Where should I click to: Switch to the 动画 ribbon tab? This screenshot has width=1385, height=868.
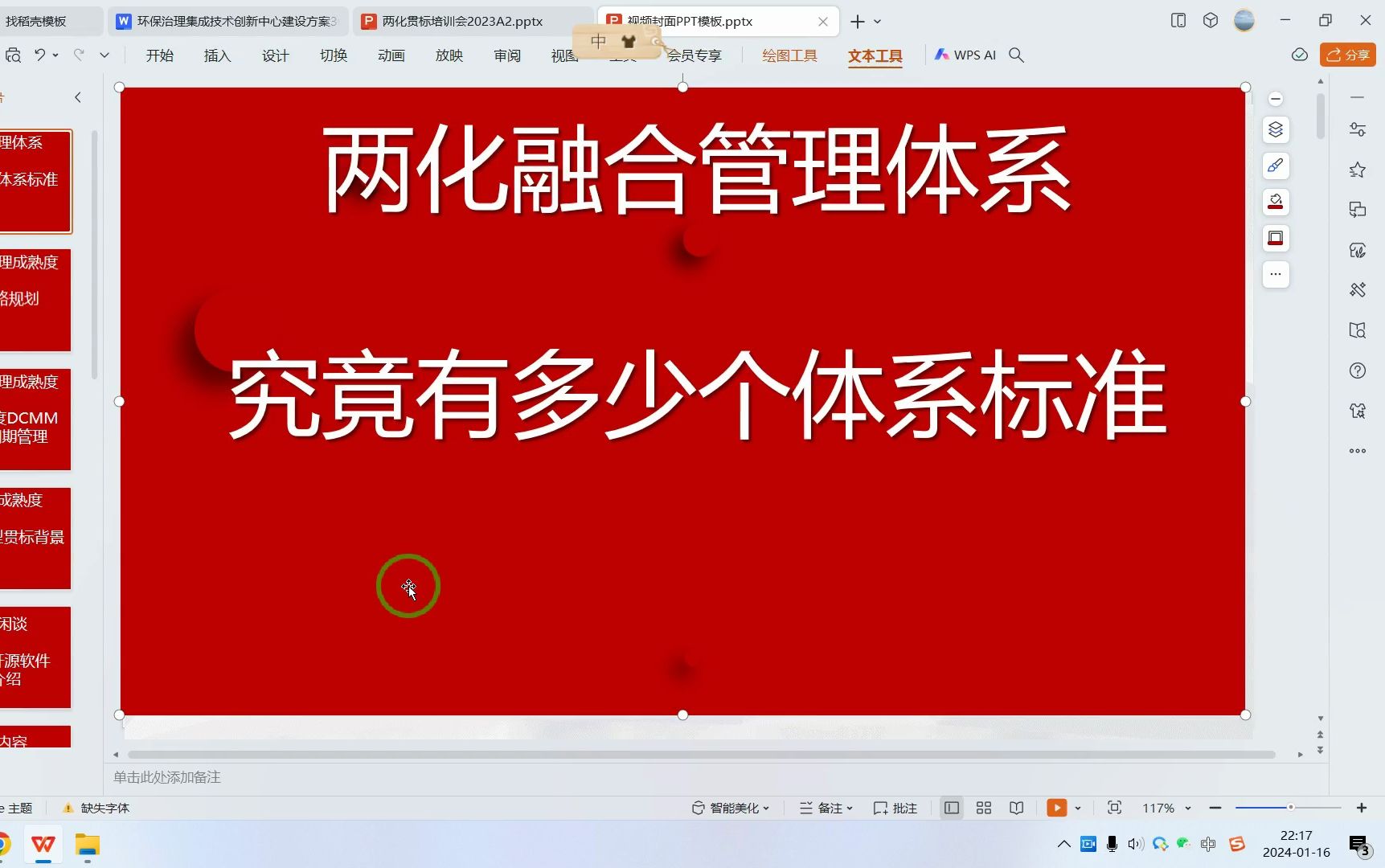coord(391,55)
